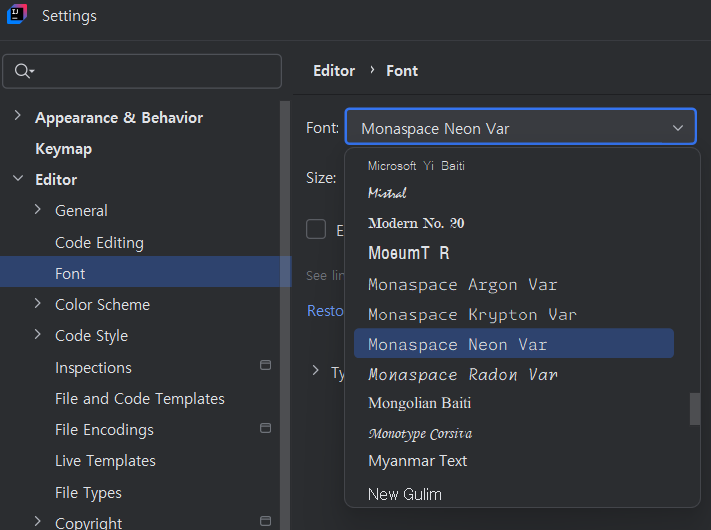Viewport: 711px width, 530px height.
Task: Open Inspections settings
Action: click(x=93, y=368)
